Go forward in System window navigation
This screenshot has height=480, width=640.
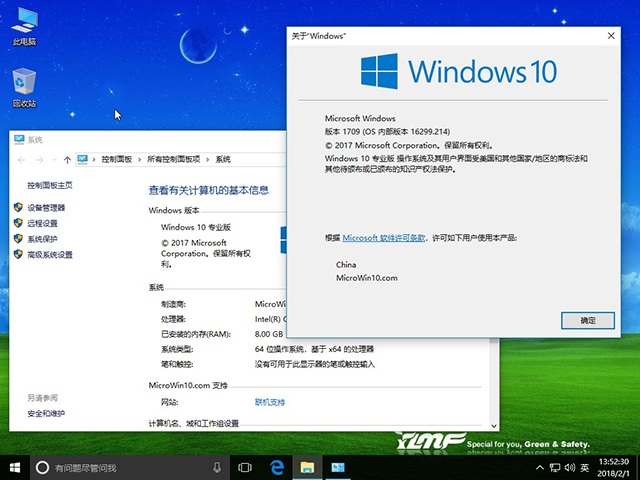40,160
